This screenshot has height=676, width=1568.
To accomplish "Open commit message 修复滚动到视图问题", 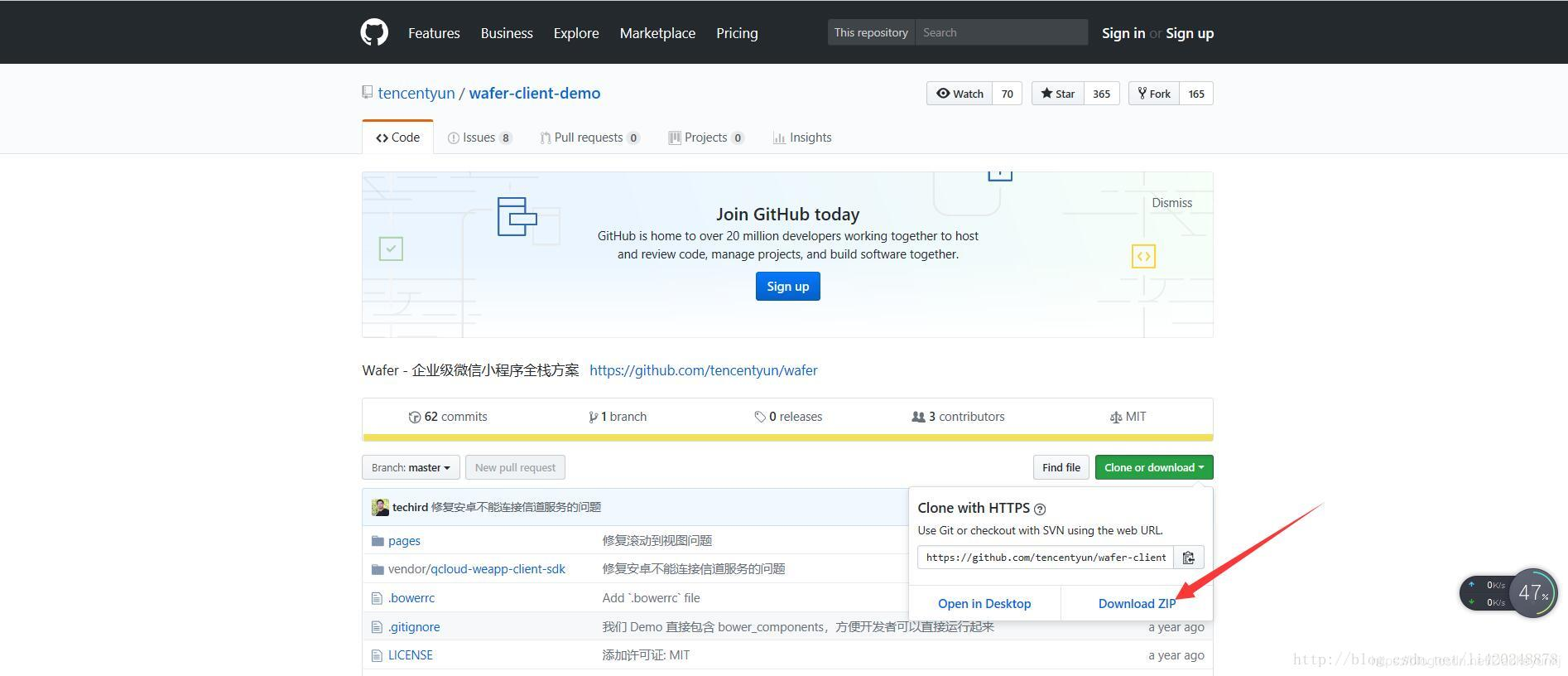I will (x=657, y=541).
